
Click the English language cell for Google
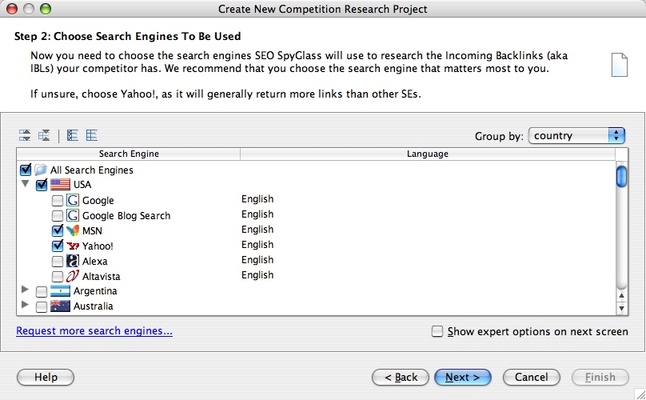coord(257,199)
